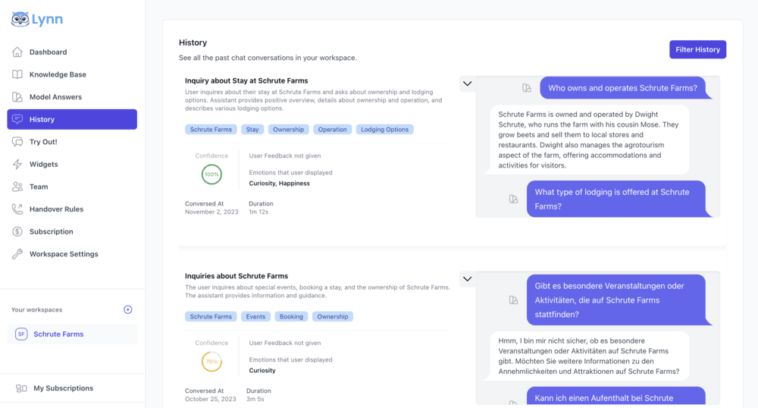This screenshot has width=758, height=408.
Task: Open Handover Rules phone icon
Action: tap(18, 209)
